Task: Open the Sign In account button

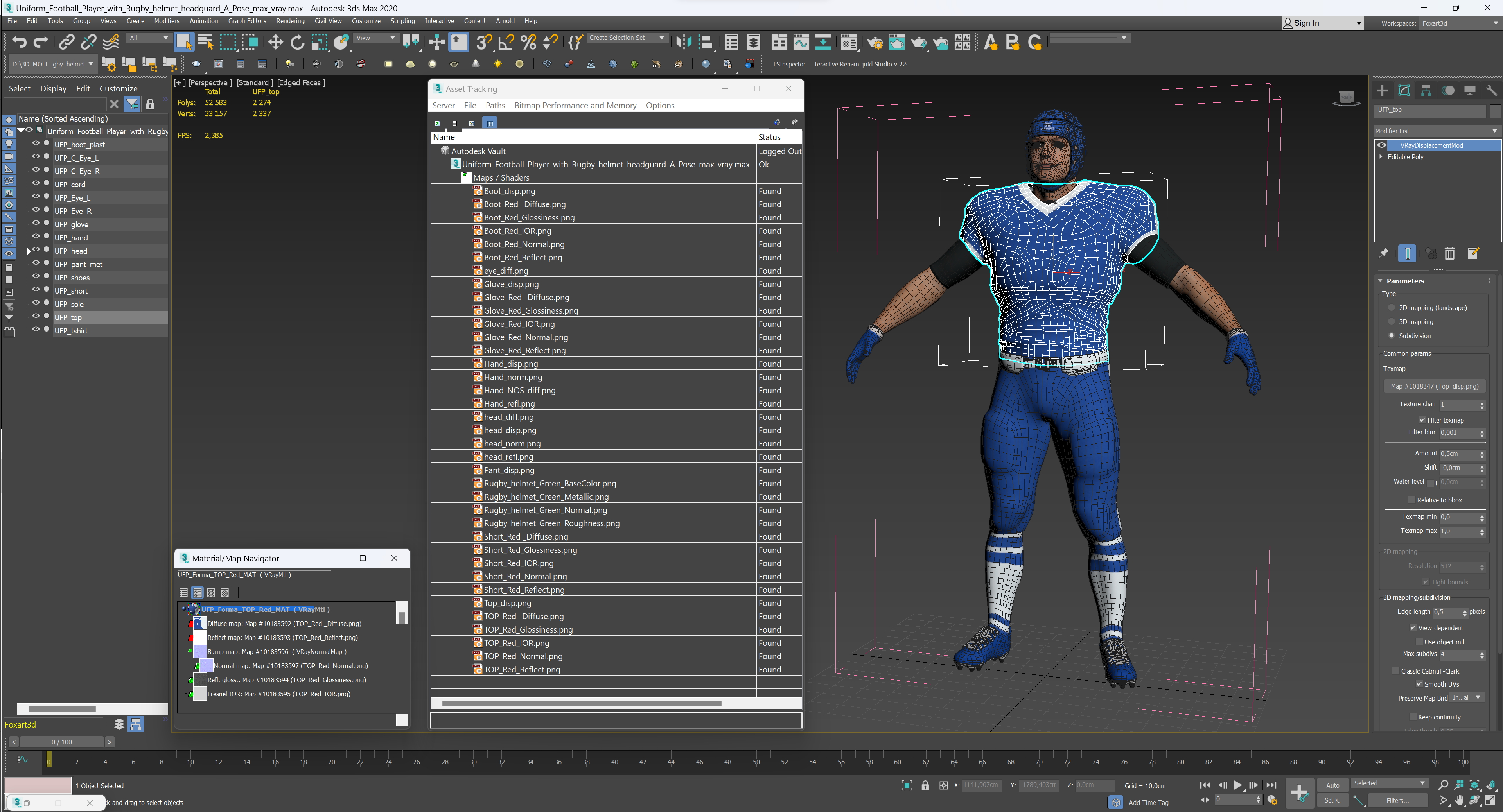Action: pos(1322,23)
